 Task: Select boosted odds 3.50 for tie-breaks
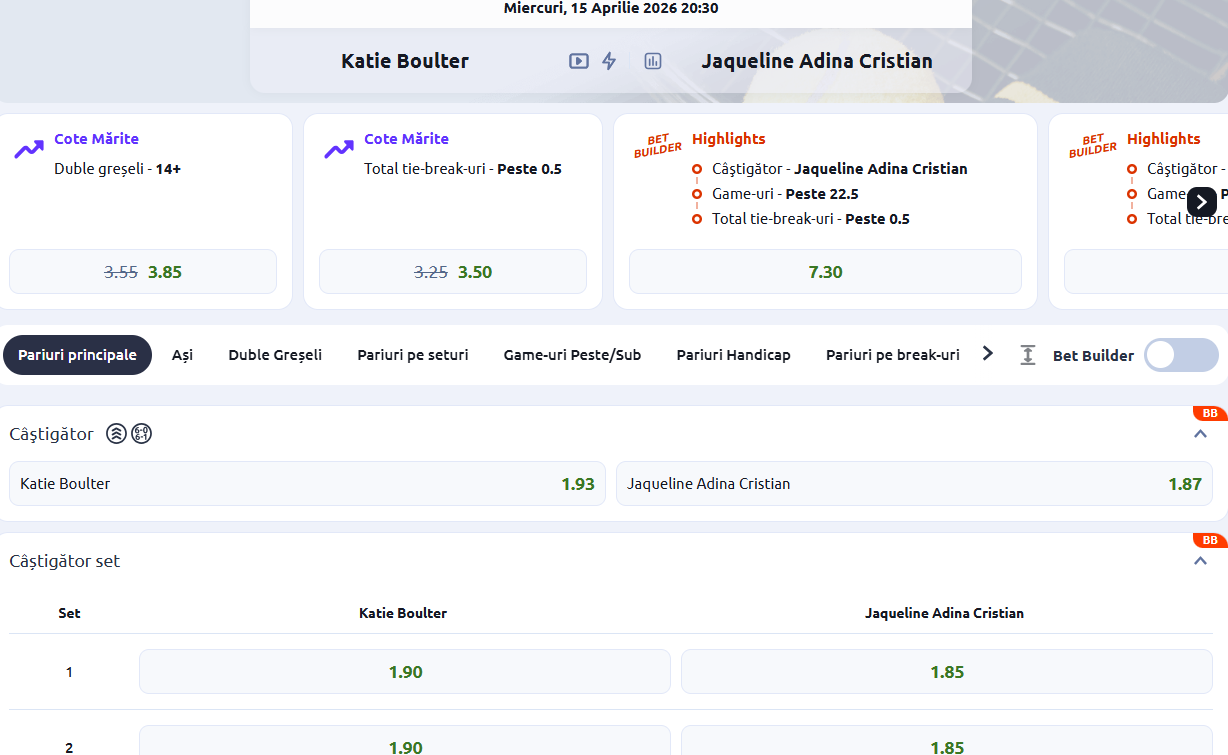tap(453, 272)
